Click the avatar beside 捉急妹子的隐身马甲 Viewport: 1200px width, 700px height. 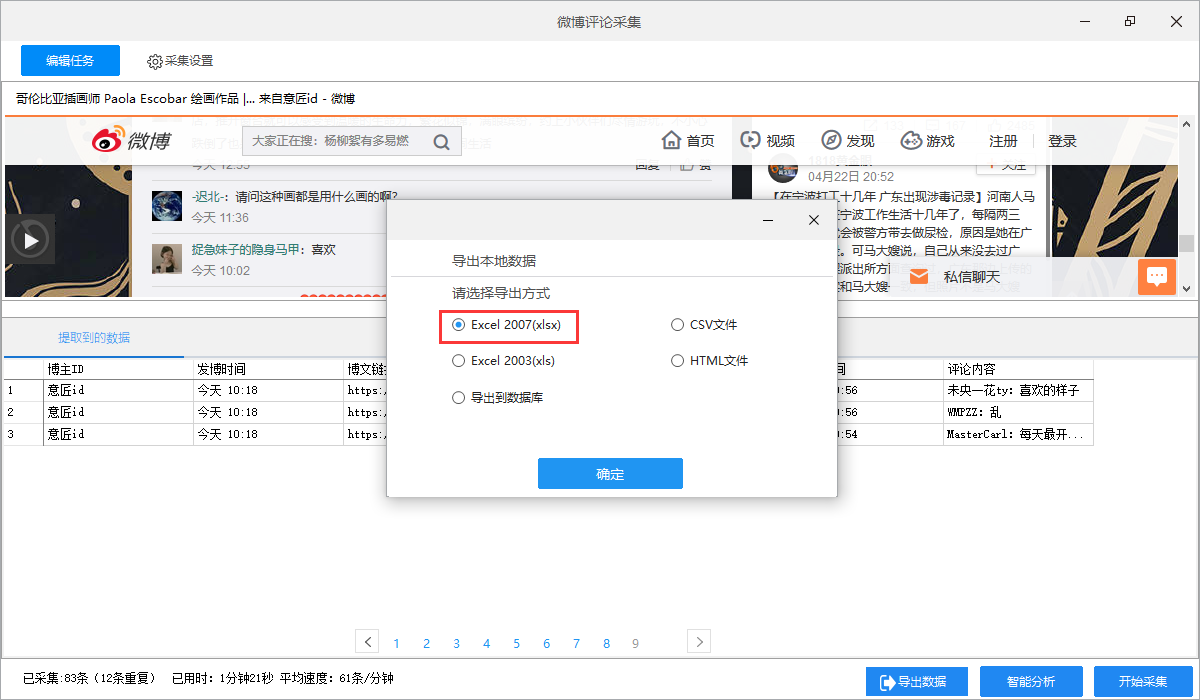167,259
